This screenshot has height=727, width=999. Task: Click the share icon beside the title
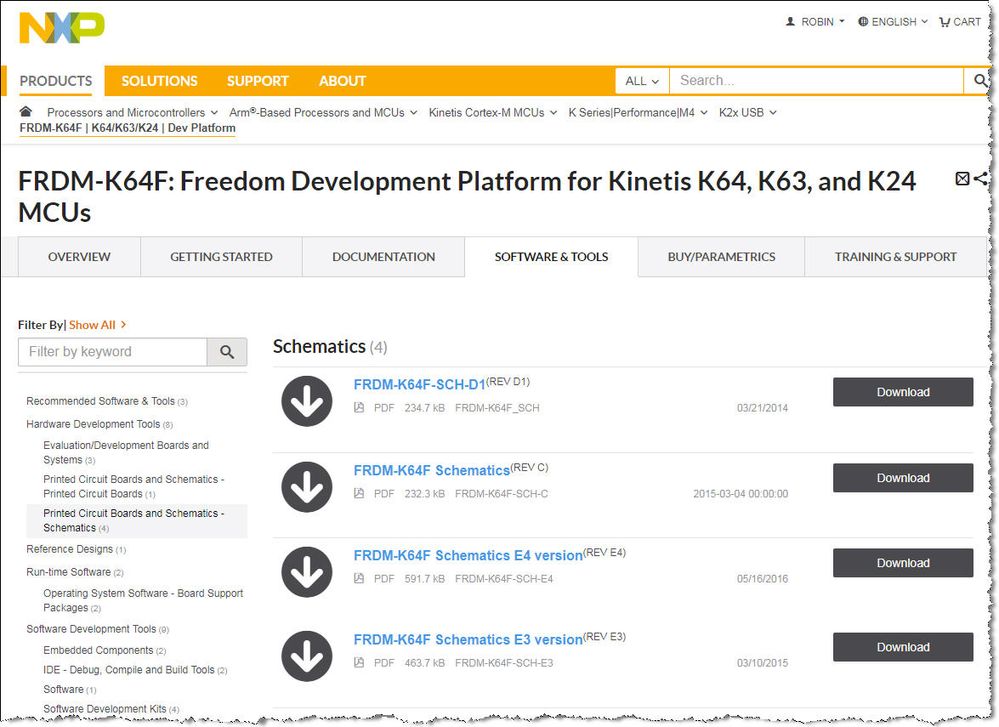coord(981,179)
